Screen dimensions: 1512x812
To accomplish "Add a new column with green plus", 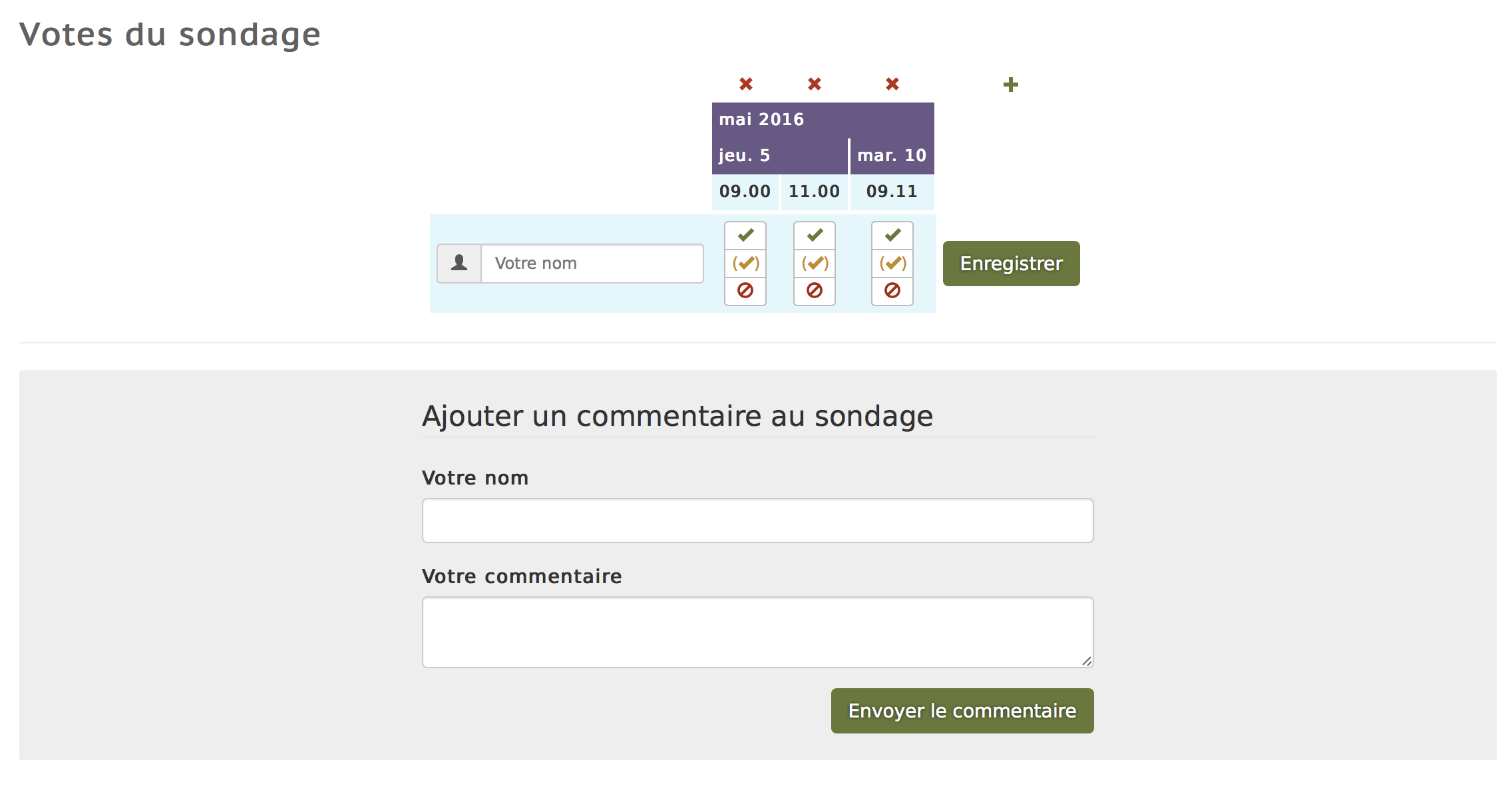I will tap(1010, 85).
